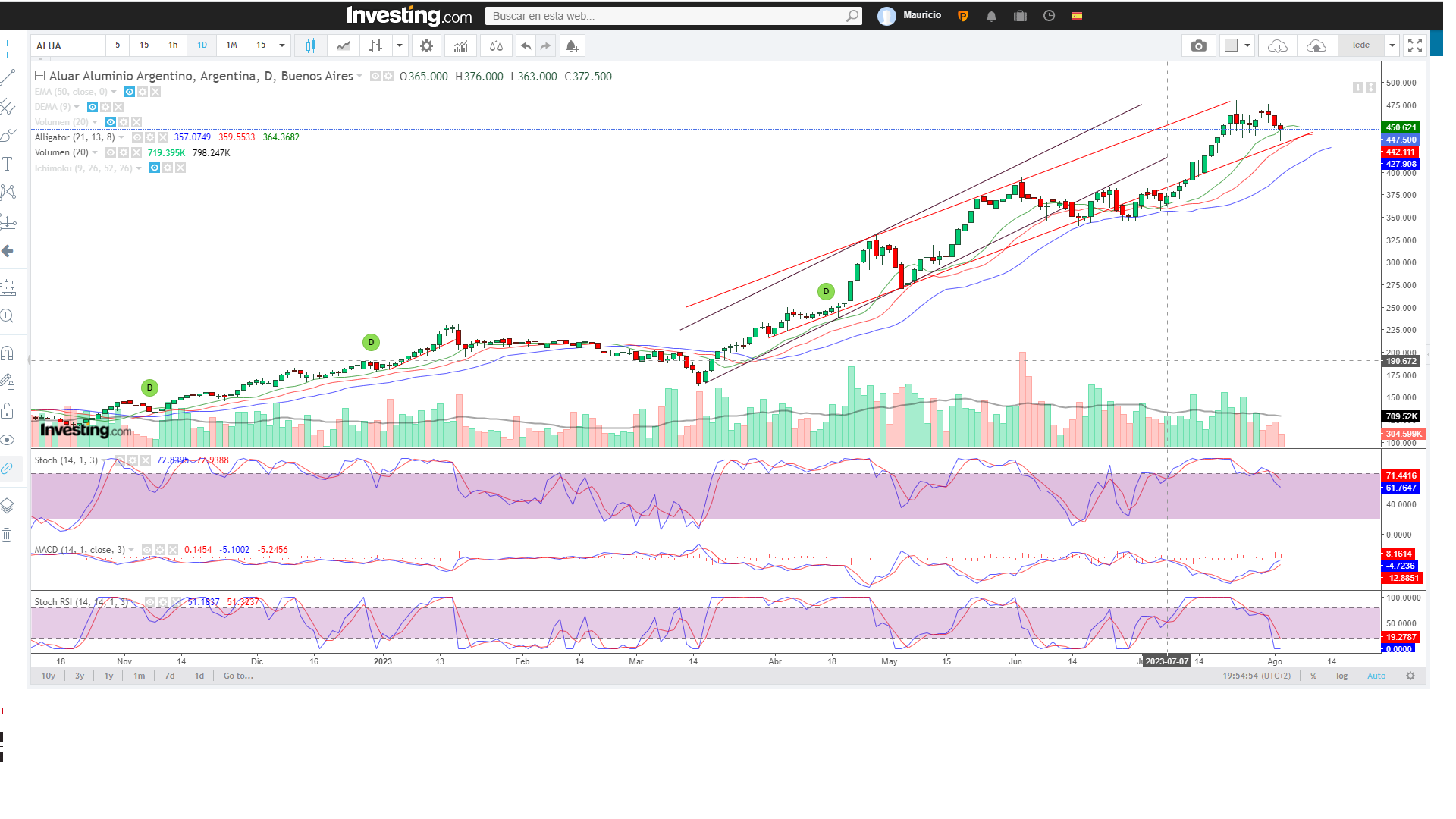This screenshot has width=1456, height=819.
Task: Open the chart settings gear at bottom right
Action: click(1410, 676)
